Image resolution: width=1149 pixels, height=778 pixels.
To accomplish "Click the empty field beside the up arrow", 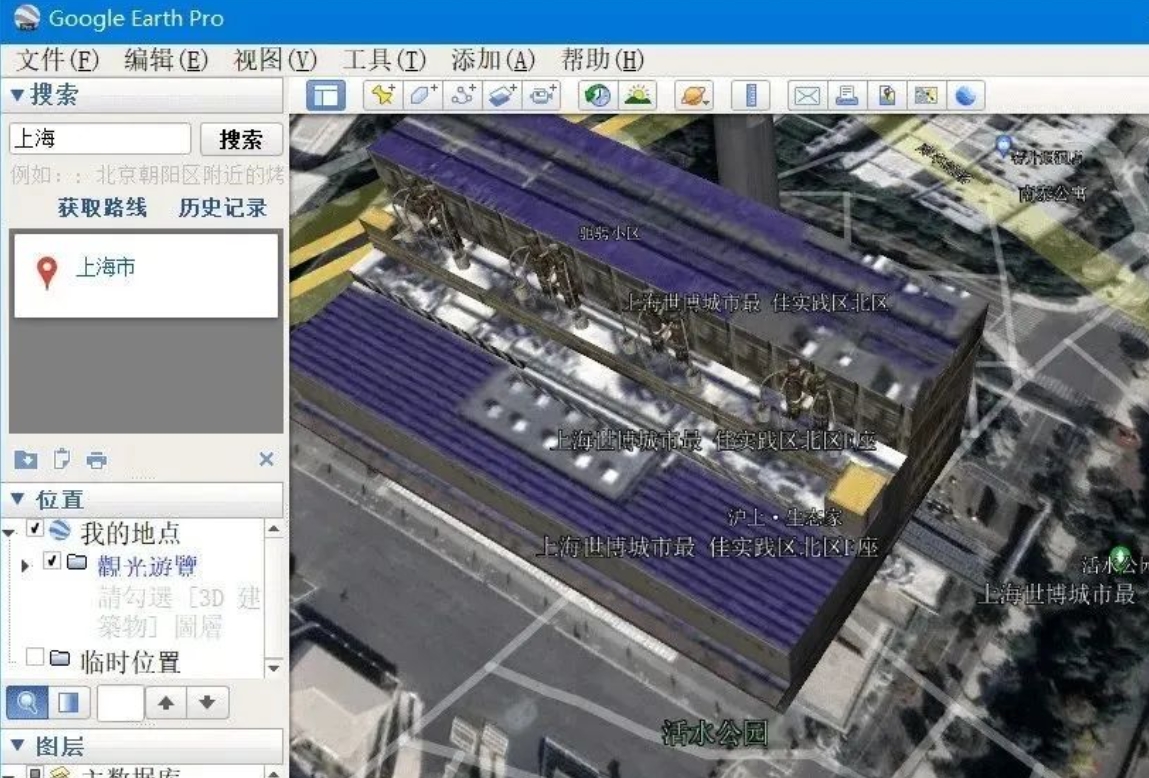I will coord(120,703).
